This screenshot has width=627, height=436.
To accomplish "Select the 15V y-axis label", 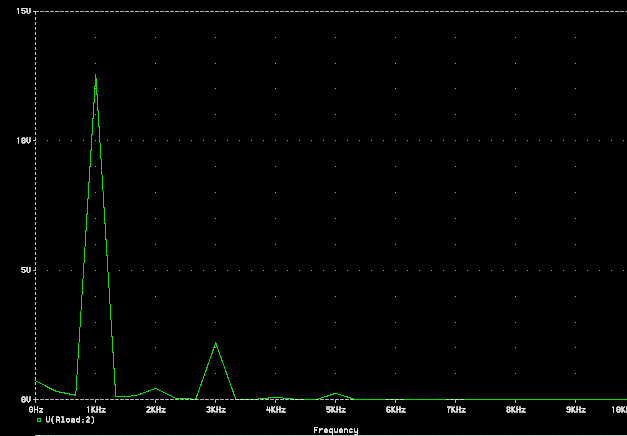I will (x=27, y=11).
